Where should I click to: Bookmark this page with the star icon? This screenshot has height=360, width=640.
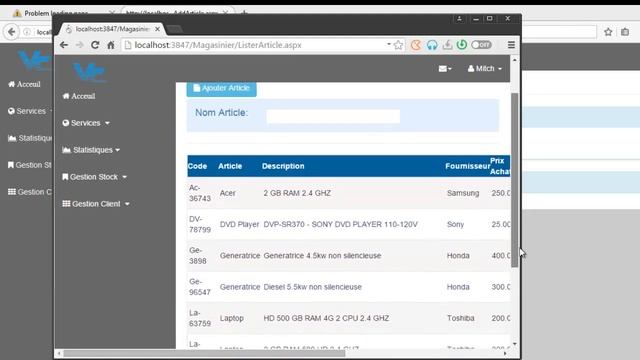pos(398,45)
